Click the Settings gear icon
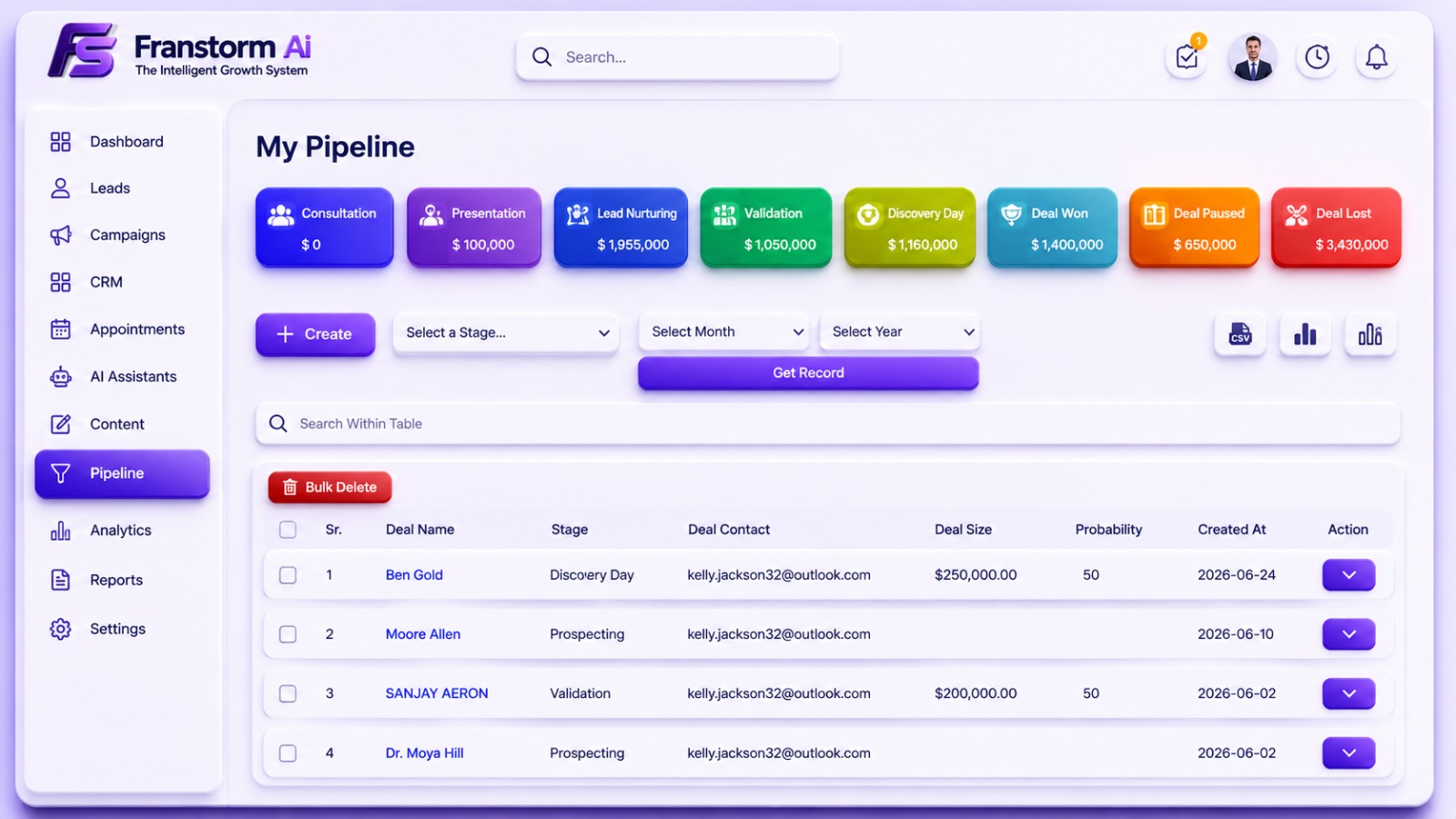Image resolution: width=1456 pixels, height=819 pixels. click(x=60, y=629)
